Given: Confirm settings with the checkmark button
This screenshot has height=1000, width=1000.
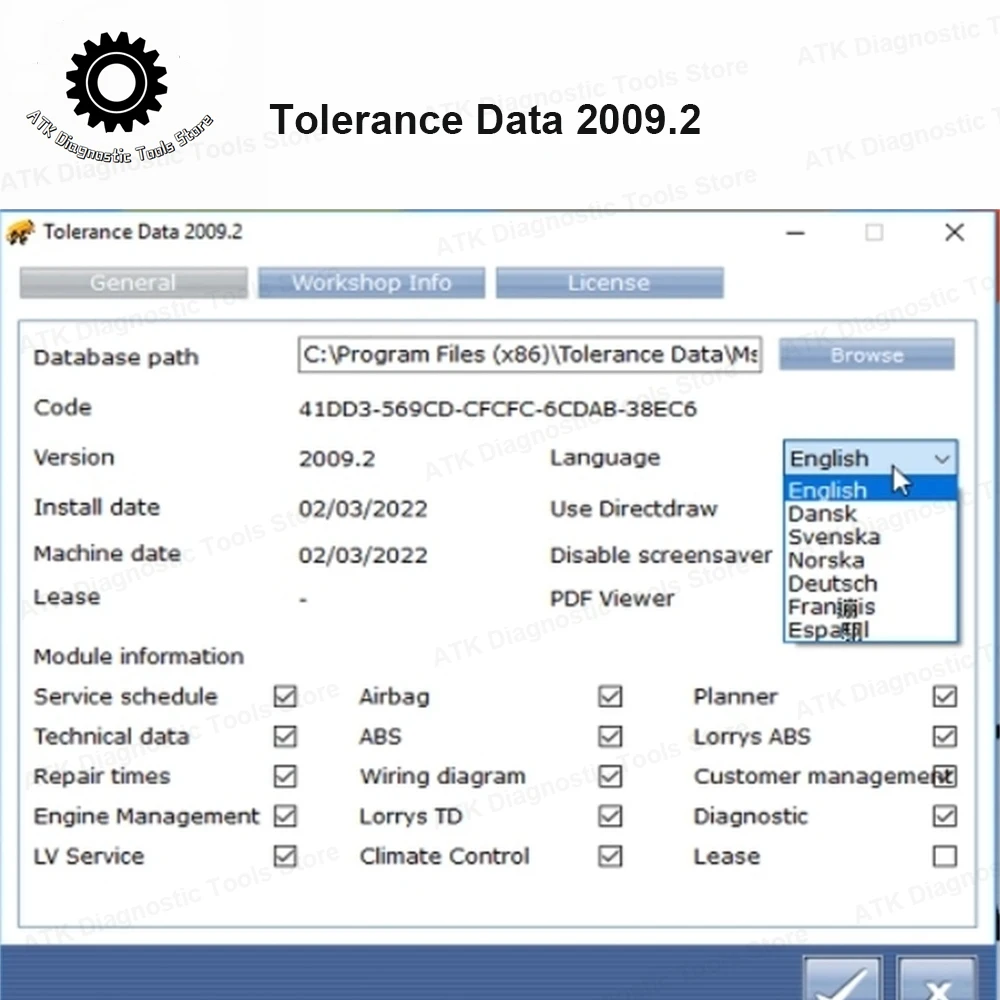Looking at the screenshot, I should tap(843, 979).
